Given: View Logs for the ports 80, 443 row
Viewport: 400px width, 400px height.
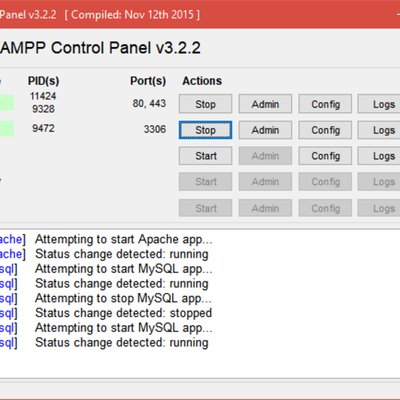Looking at the screenshot, I should point(380,104).
